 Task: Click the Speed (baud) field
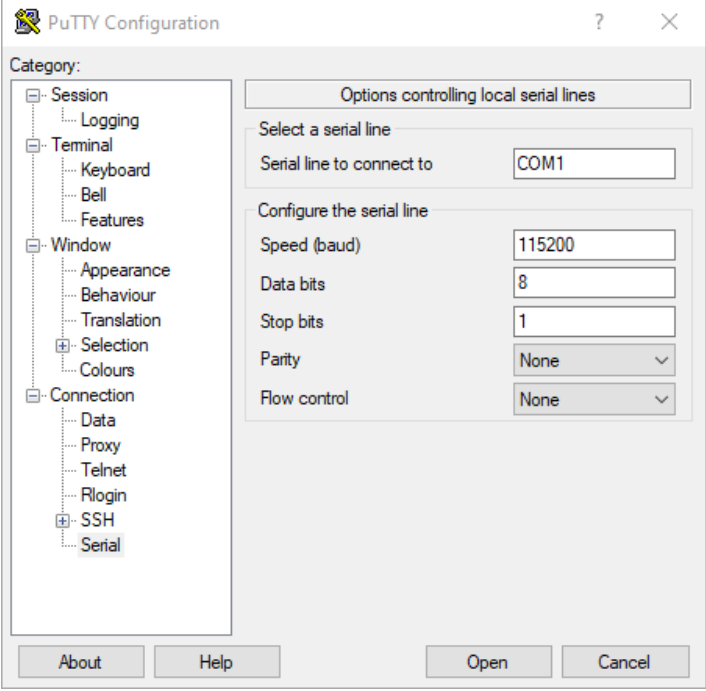coord(594,245)
